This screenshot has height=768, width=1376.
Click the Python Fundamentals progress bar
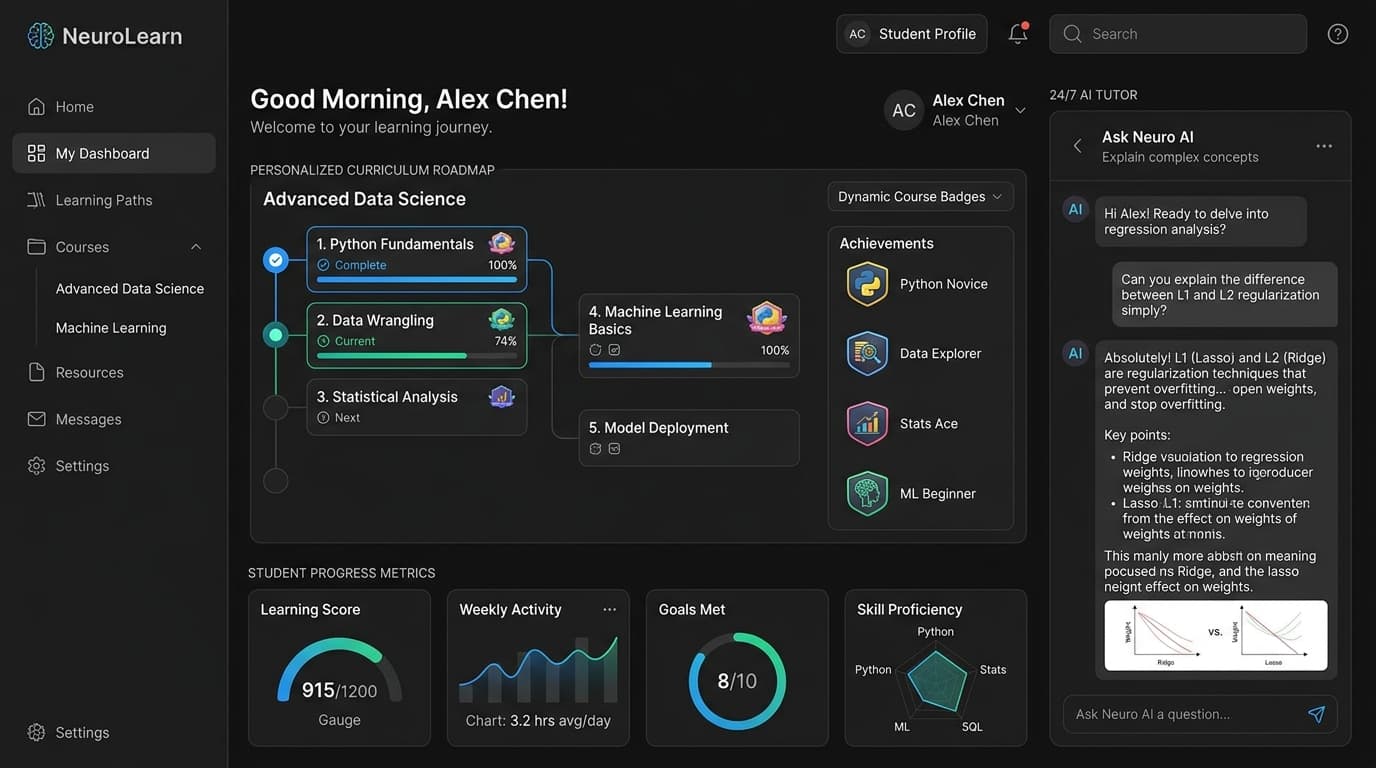pos(416,280)
